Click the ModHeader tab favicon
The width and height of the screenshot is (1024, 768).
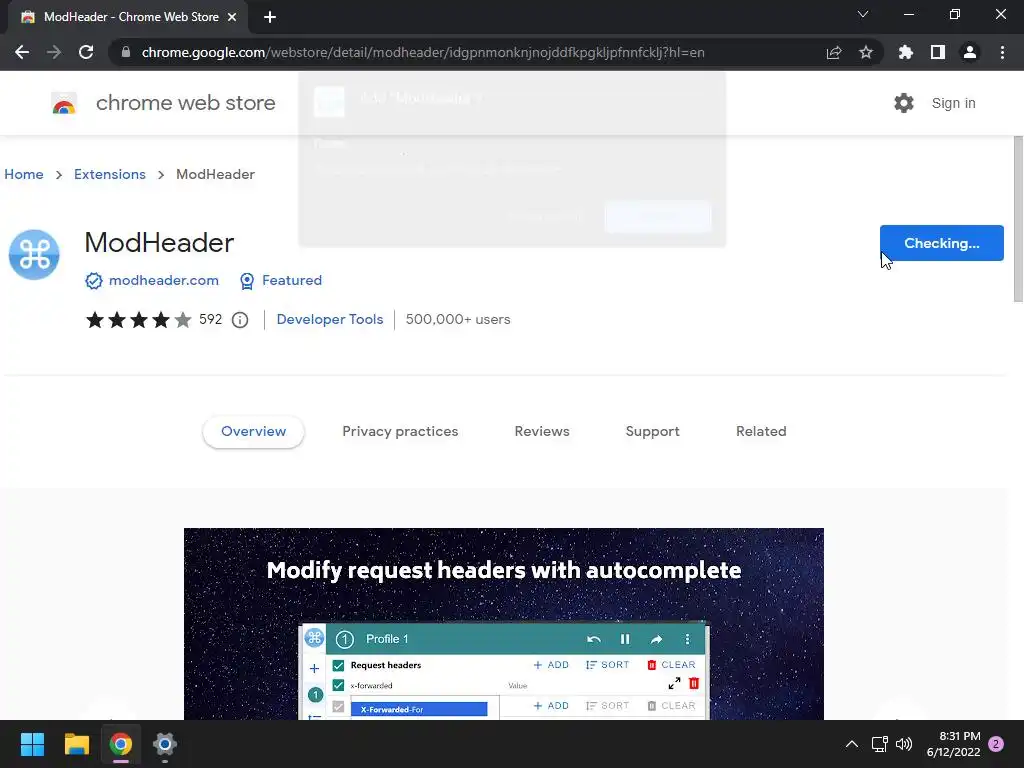28,17
